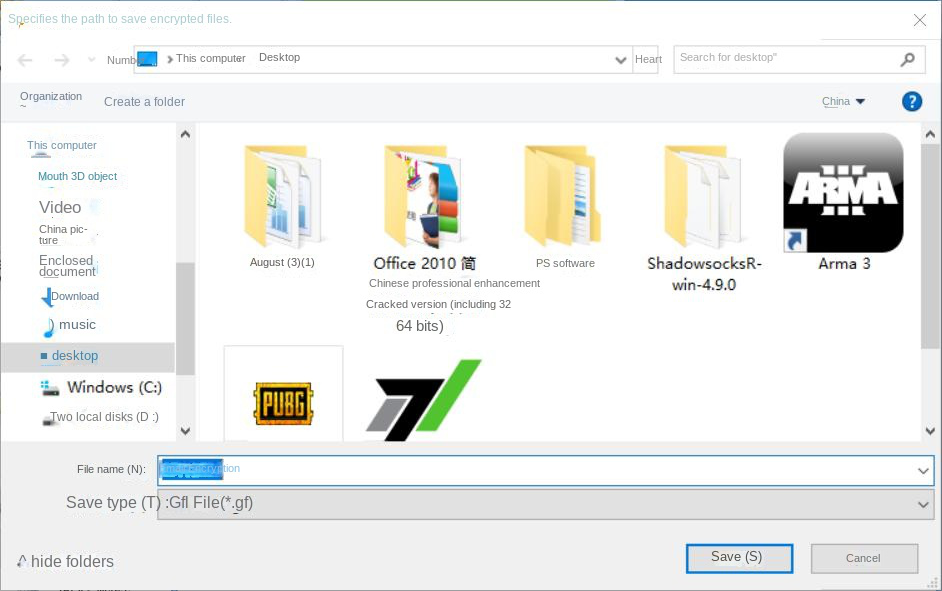Image resolution: width=942 pixels, height=591 pixels.
Task: Expand the File name history dropdown
Action: coord(923,470)
